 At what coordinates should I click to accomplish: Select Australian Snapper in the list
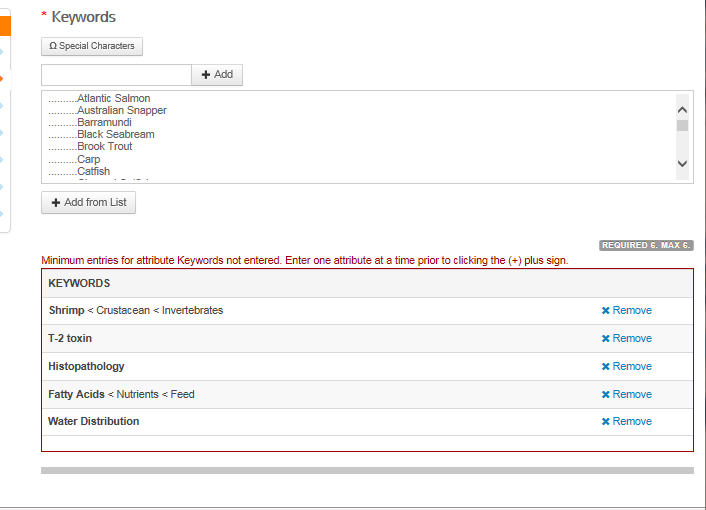pyautogui.click(x=121, y=111)
